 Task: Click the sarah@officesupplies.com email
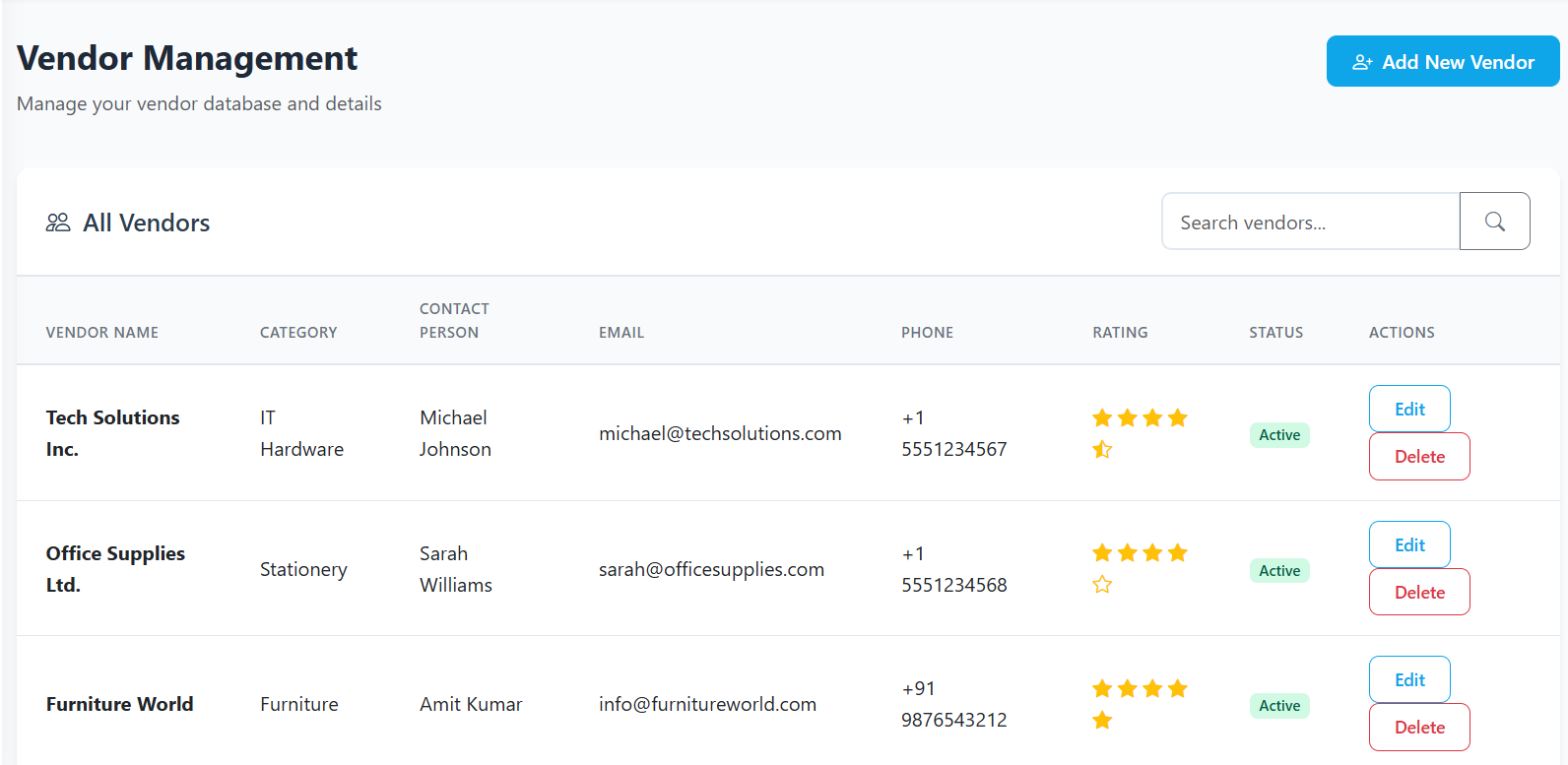711,569
